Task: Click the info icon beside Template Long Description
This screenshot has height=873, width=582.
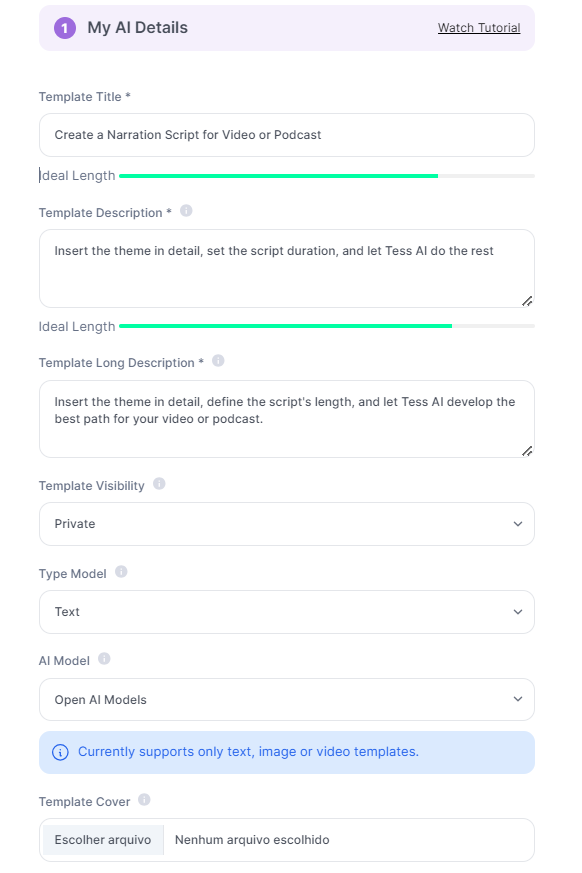Action: (x=218, y=361)
